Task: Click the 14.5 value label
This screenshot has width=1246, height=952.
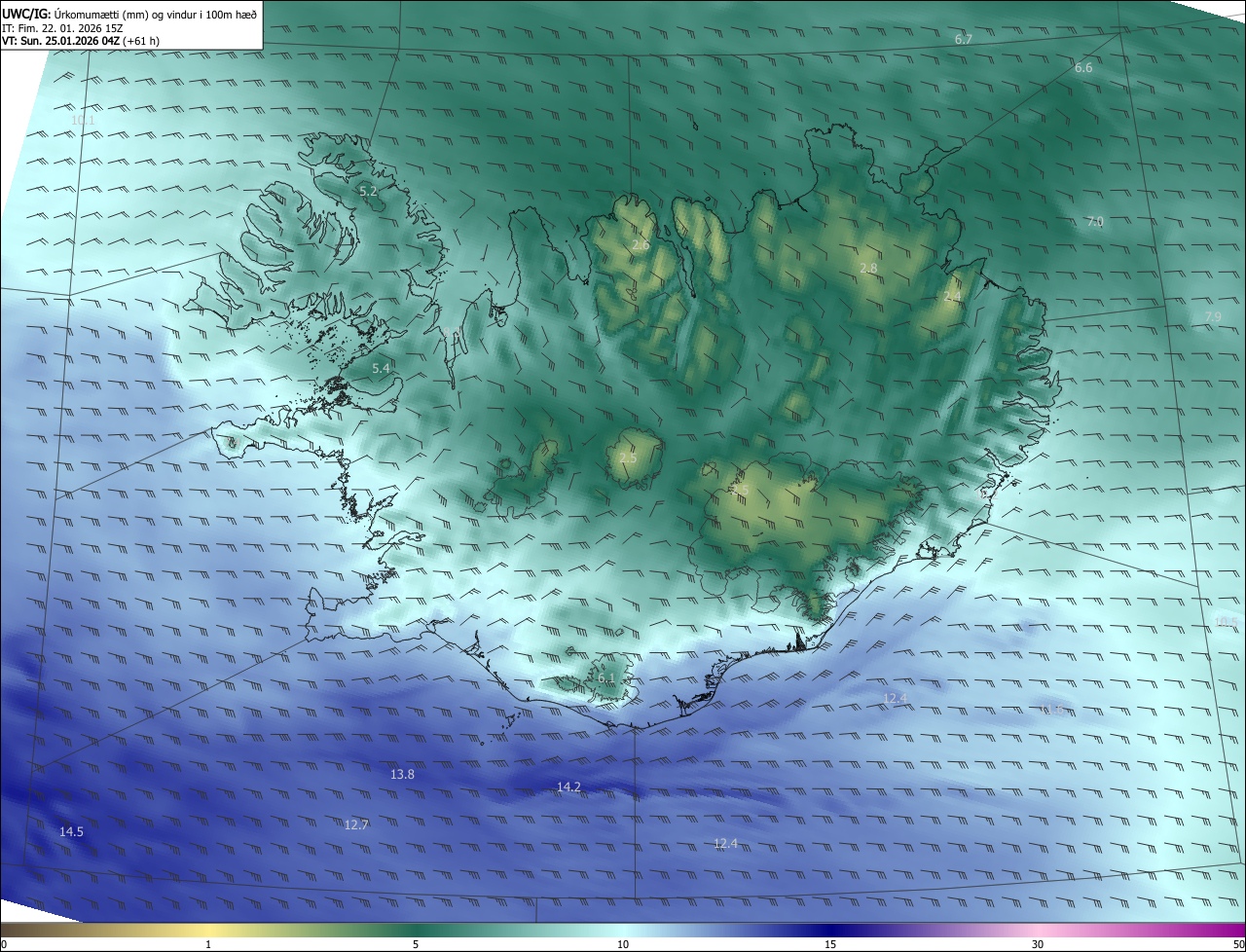Action: tap(71, 832)
